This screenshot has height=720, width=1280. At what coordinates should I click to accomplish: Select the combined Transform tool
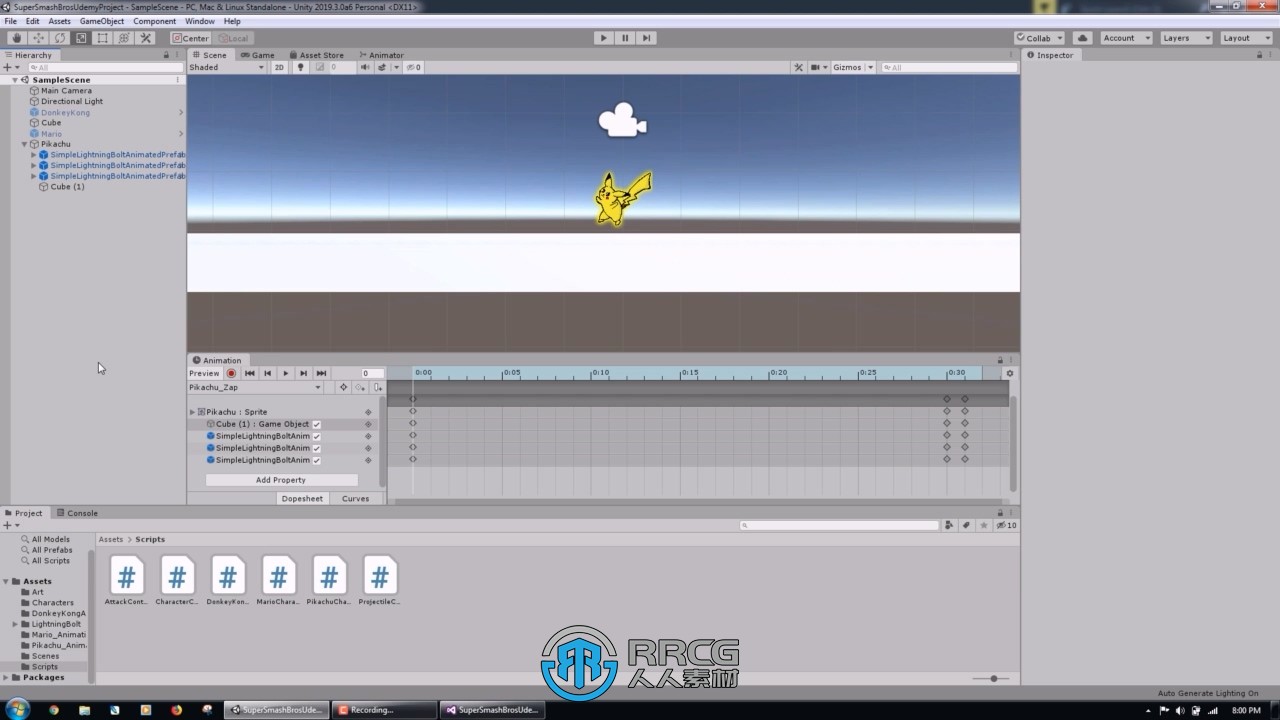click(x=124, y=38)
